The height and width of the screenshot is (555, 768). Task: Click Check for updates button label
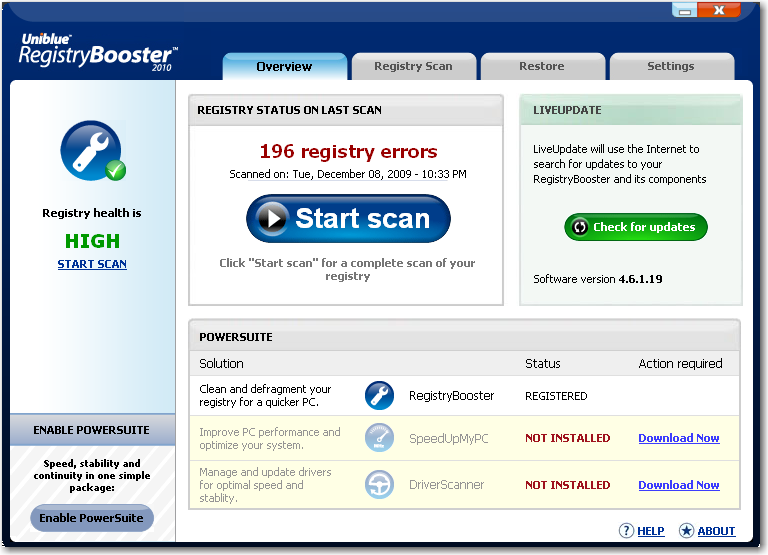coord(644,227)
